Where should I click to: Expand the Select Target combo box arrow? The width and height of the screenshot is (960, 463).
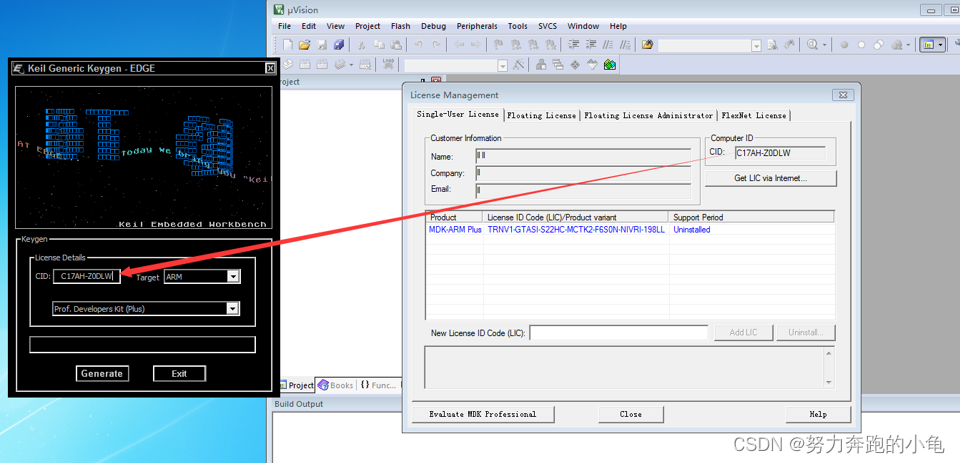(503, 65)
